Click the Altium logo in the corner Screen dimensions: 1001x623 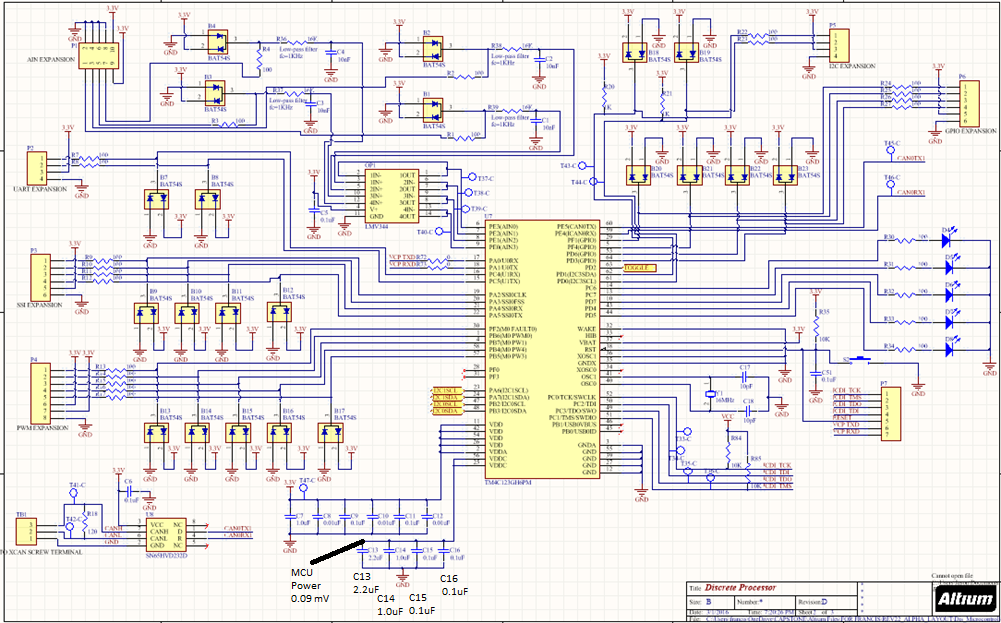tap(965, 600)
